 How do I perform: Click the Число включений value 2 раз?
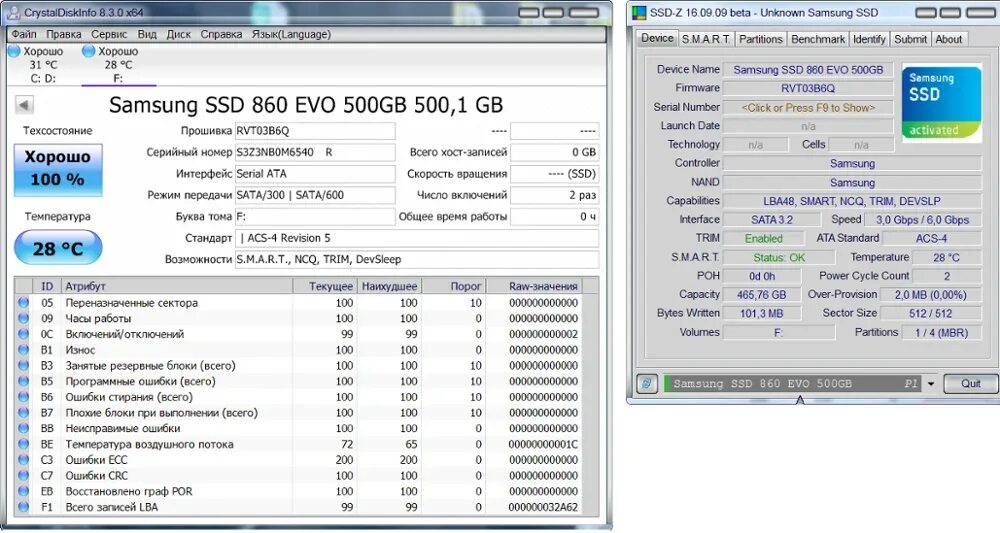pyautogui.click(x=554, y=195)
